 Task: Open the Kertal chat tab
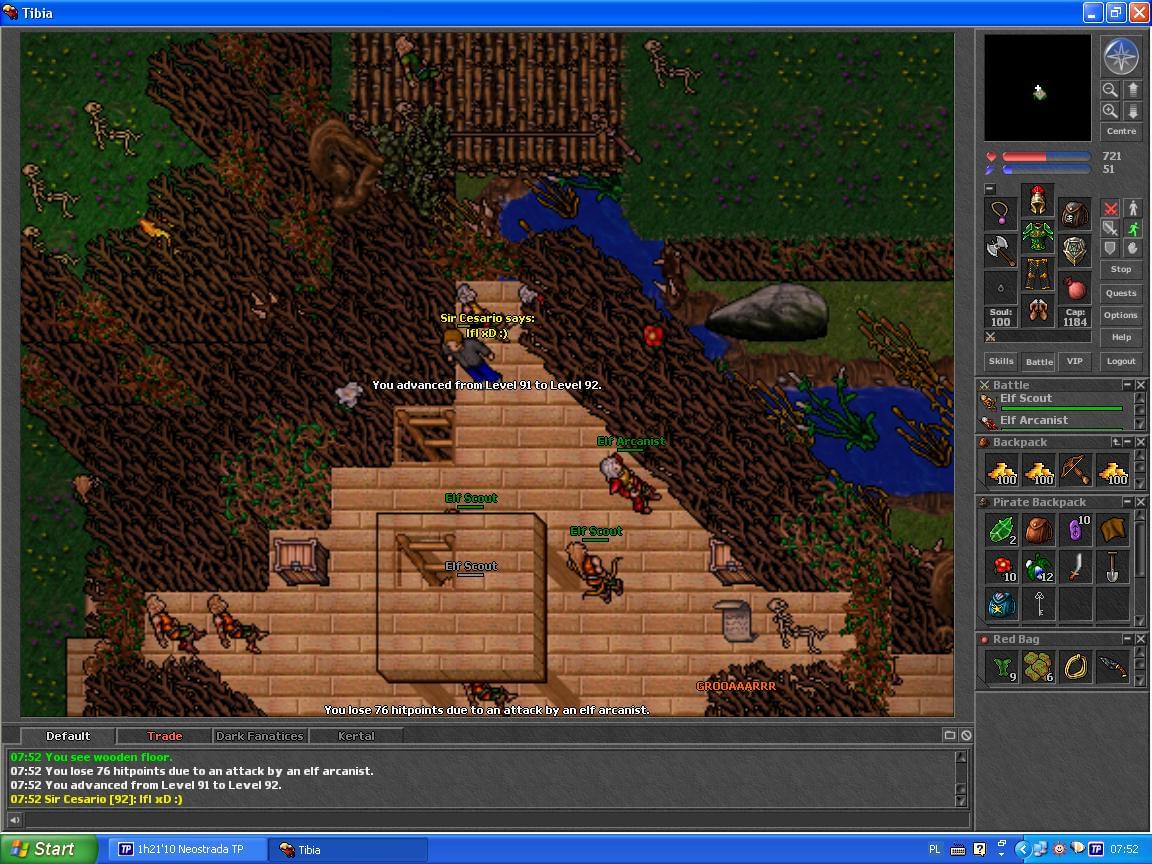(x=356, y=735)
